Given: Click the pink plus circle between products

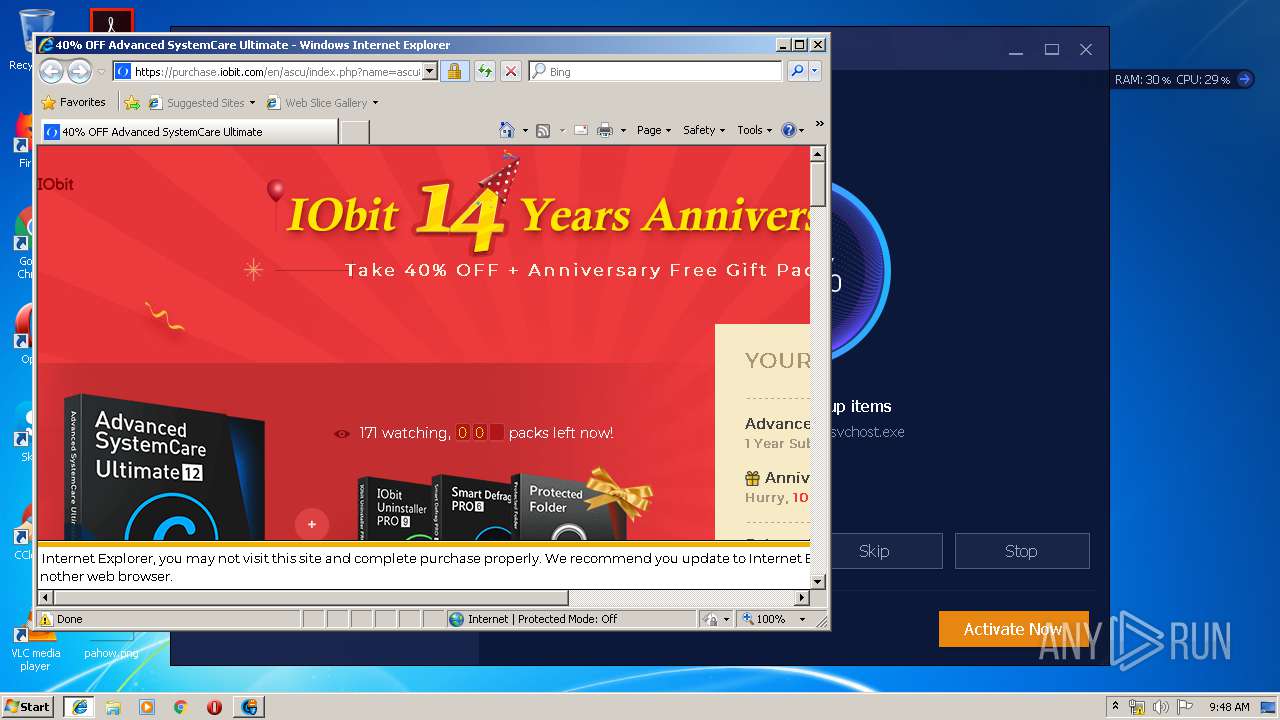Looking at the screenshot, I should (311, 524).
